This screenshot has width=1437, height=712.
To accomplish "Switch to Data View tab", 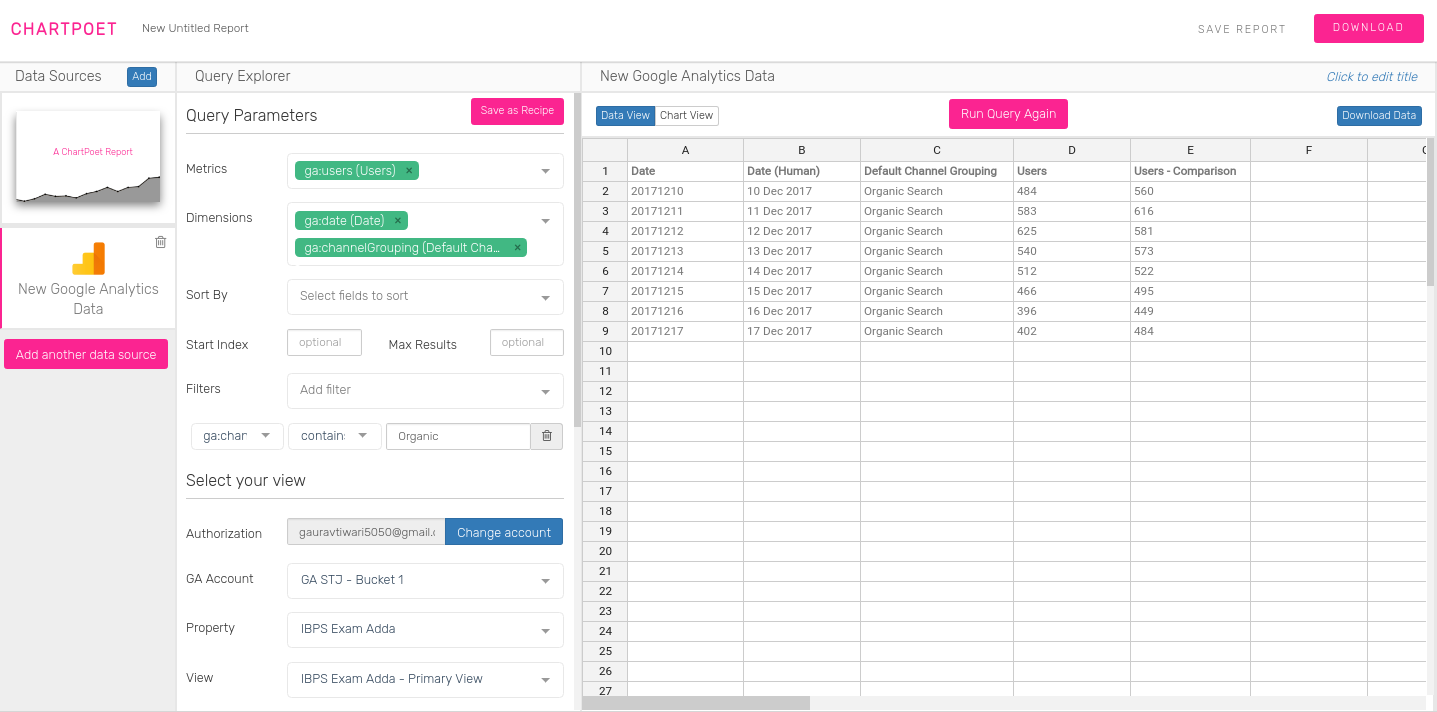I will point(625,116).
